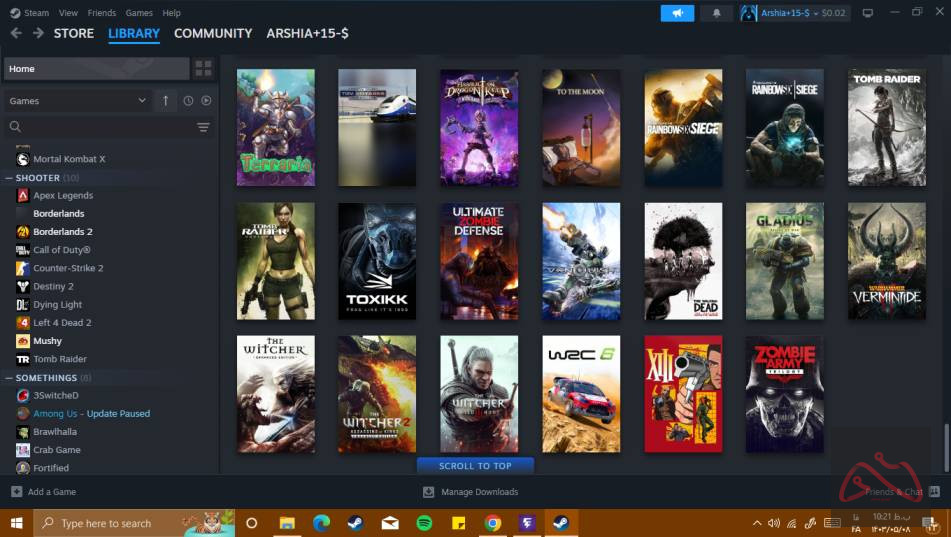This screenshot has height=537, width=951.
Task: Toggle the ready-to-play filter
Action: coord(206,101)
